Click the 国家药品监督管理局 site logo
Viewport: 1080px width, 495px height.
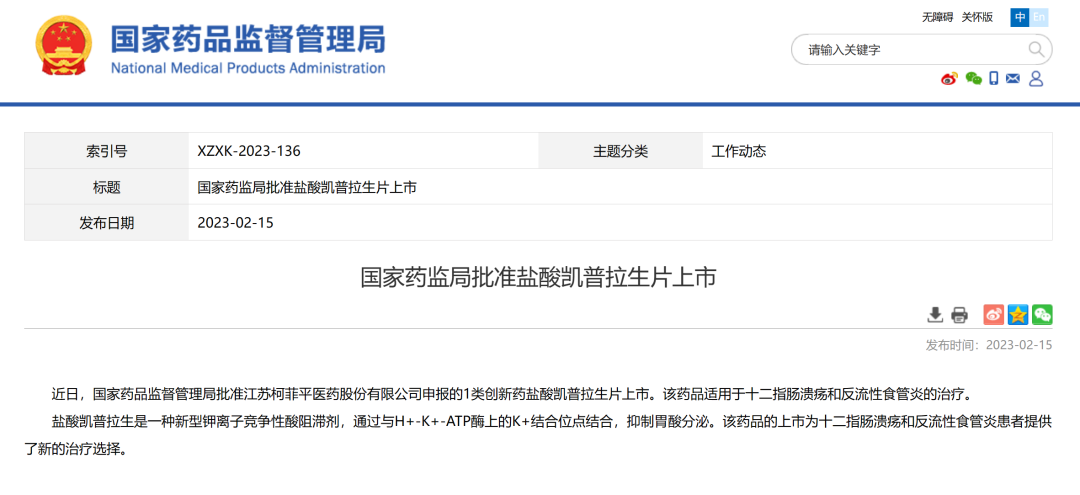tap(247, 49)
